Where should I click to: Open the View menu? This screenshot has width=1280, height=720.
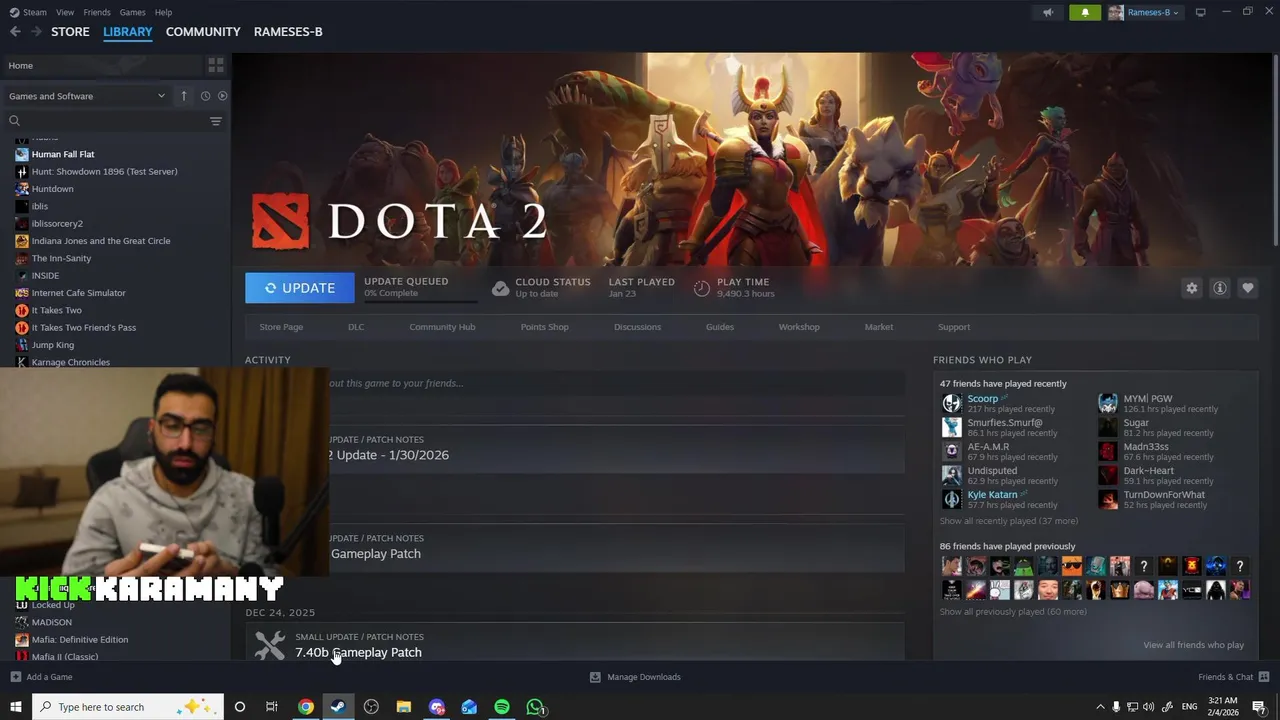(65, 12)
